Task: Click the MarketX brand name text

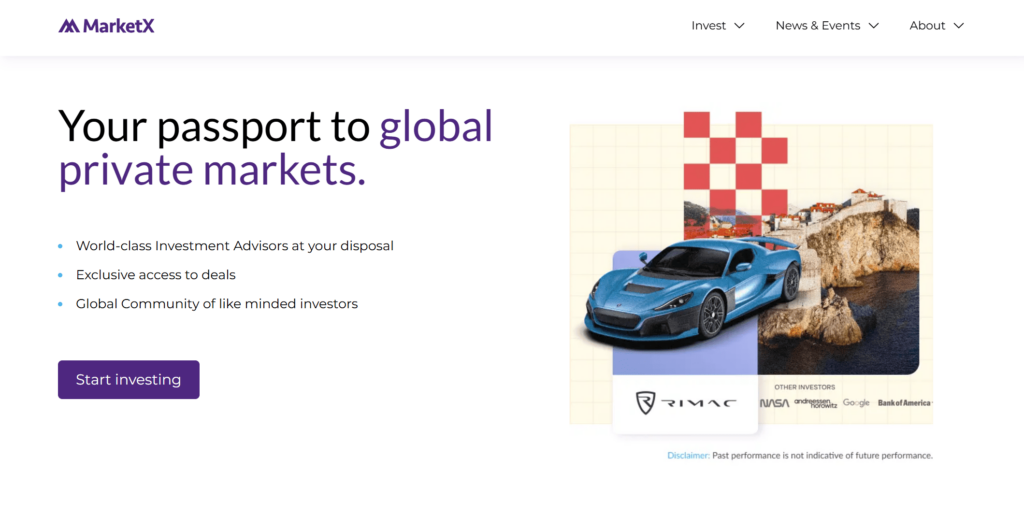Action: point(119,26)
